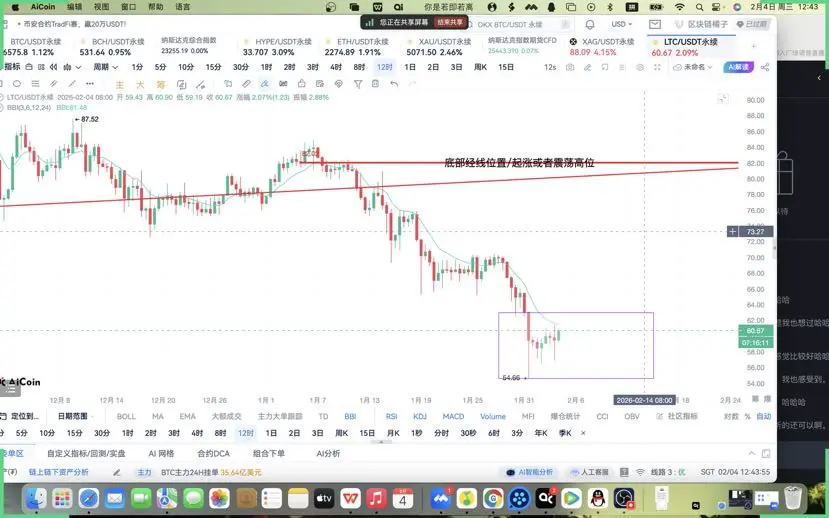Lock drawings with the padlock icon

point(301,84)
